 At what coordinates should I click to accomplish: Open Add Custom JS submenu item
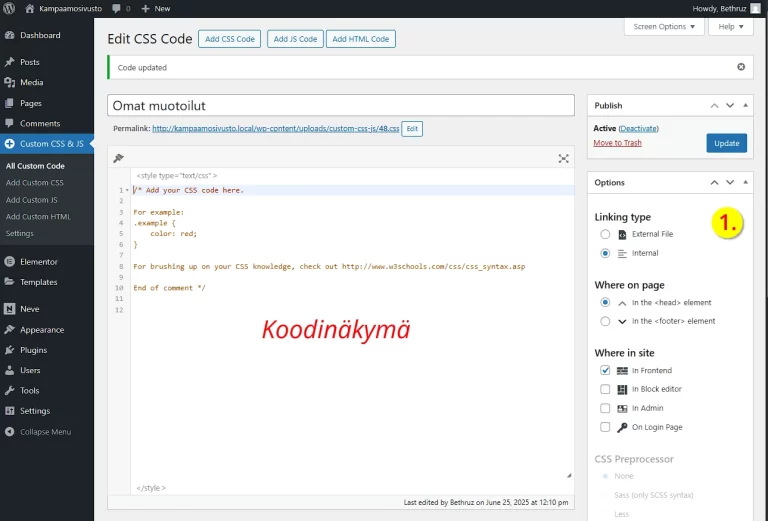(x=32, y=200)
